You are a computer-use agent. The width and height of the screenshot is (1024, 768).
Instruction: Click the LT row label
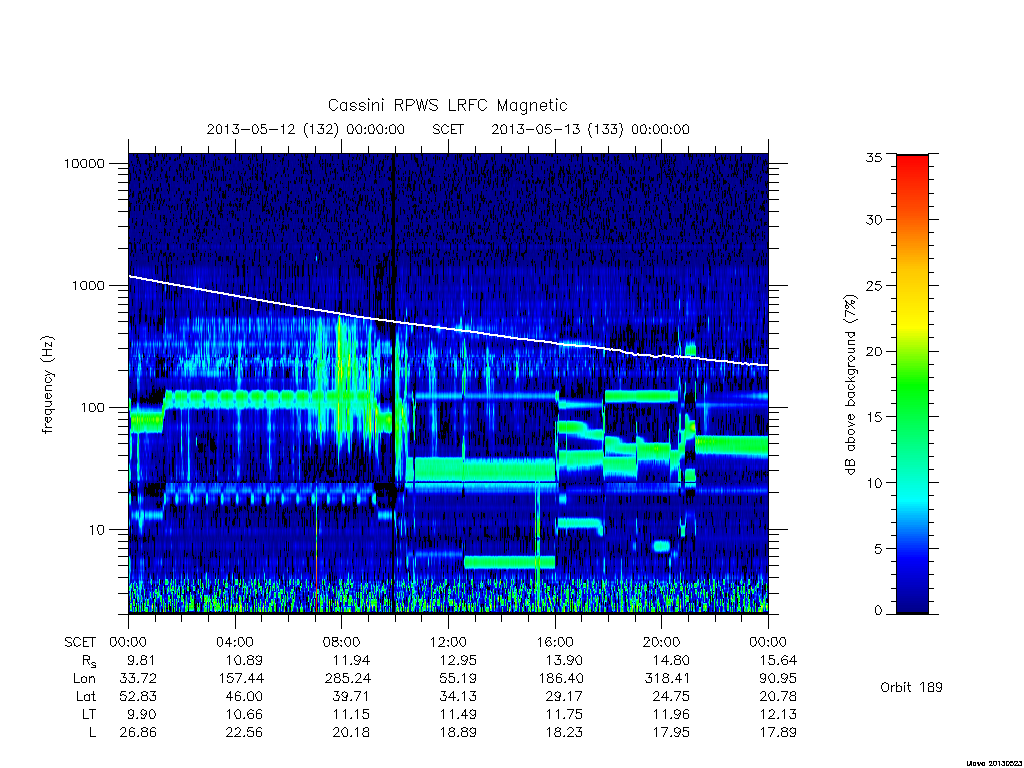[x=88, y=714]
